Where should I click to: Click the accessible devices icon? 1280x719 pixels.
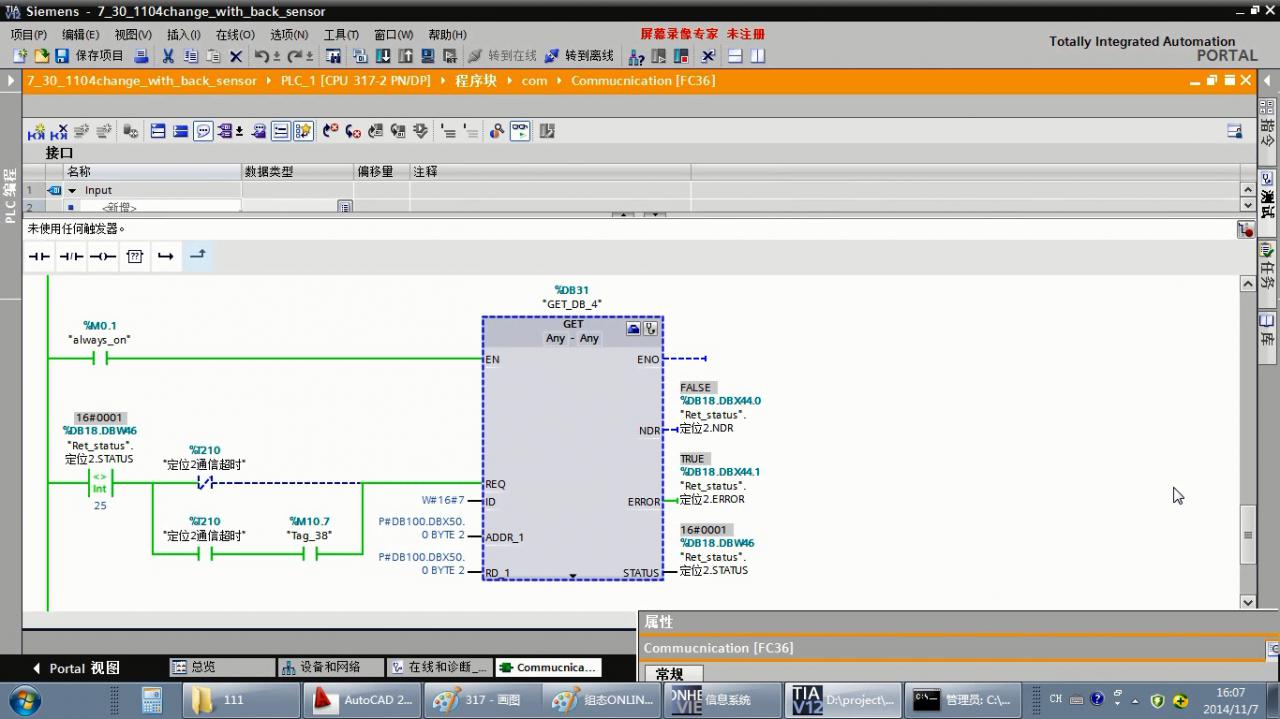pos(636,56)
